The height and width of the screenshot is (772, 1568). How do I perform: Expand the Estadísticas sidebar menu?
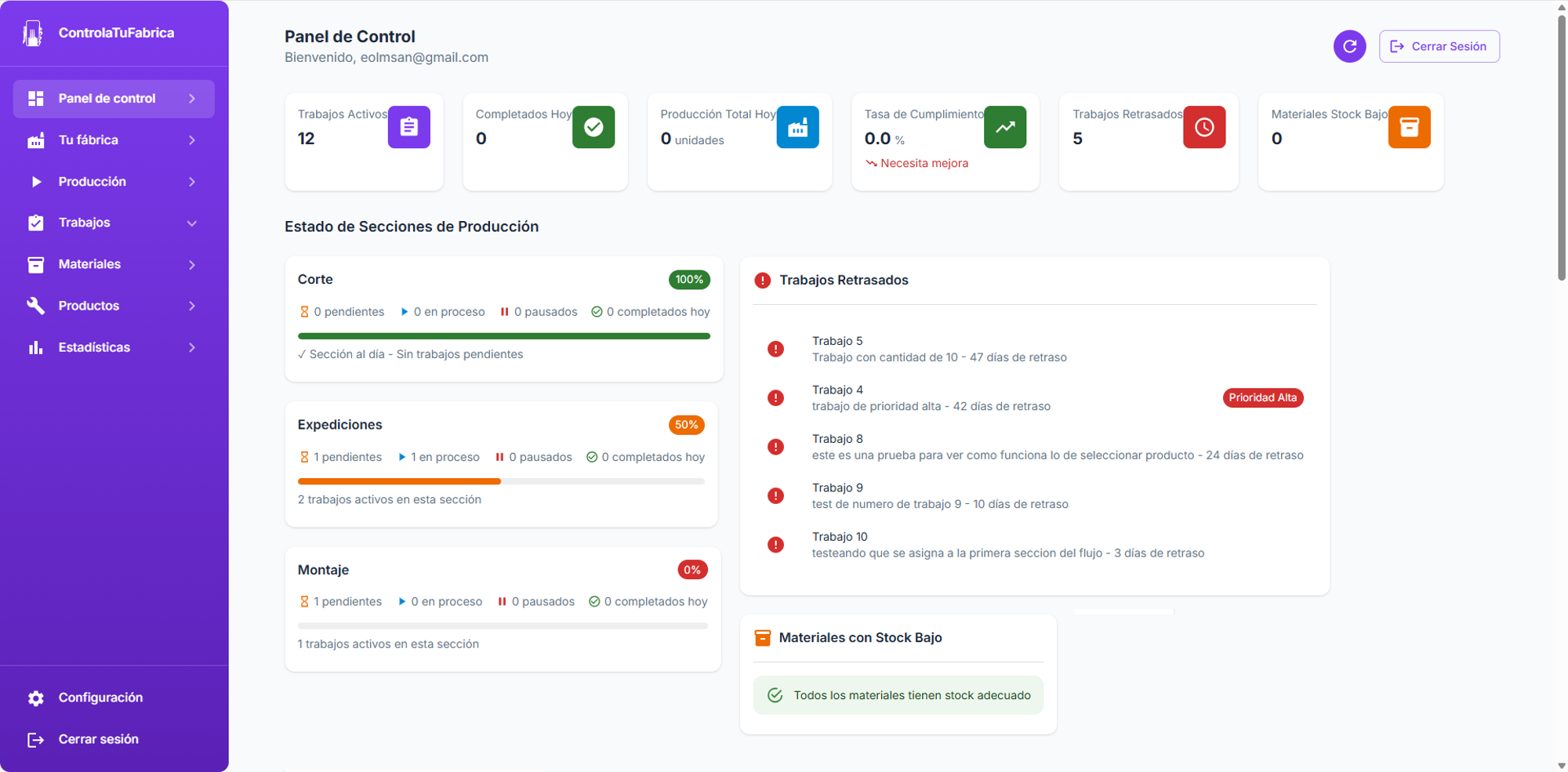(192, 347)
